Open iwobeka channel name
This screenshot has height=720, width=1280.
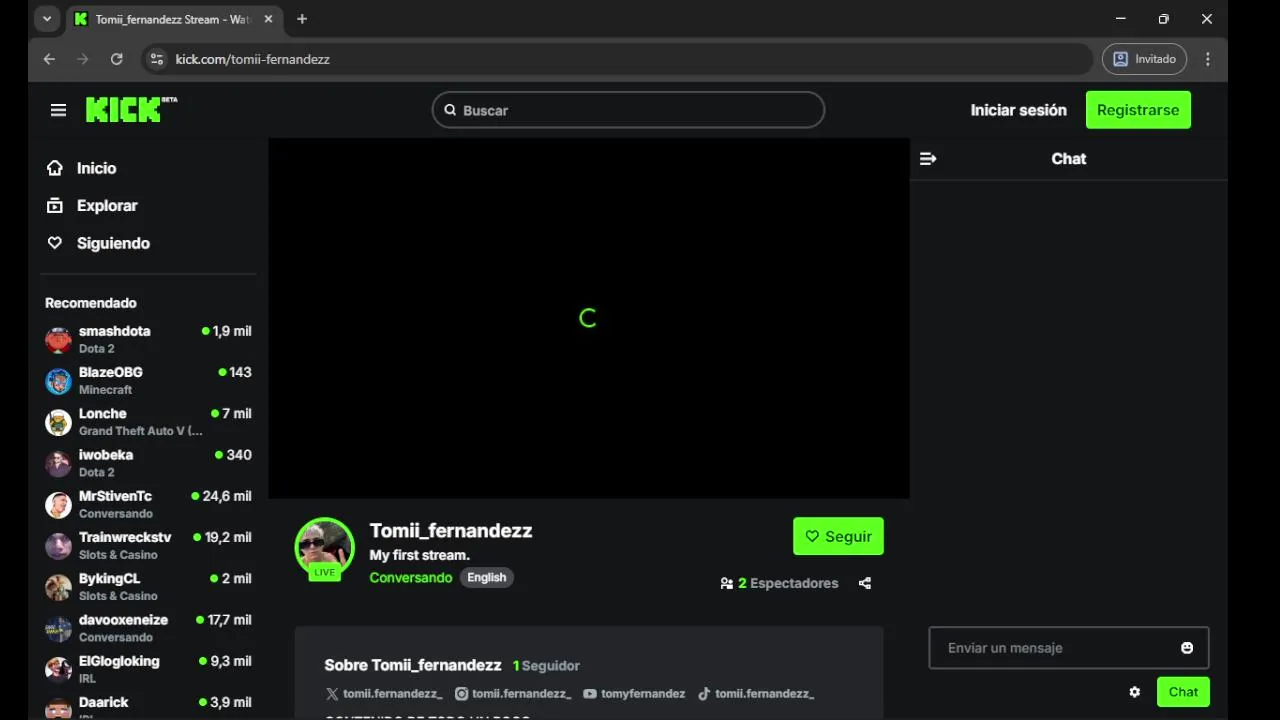(106, 454)
